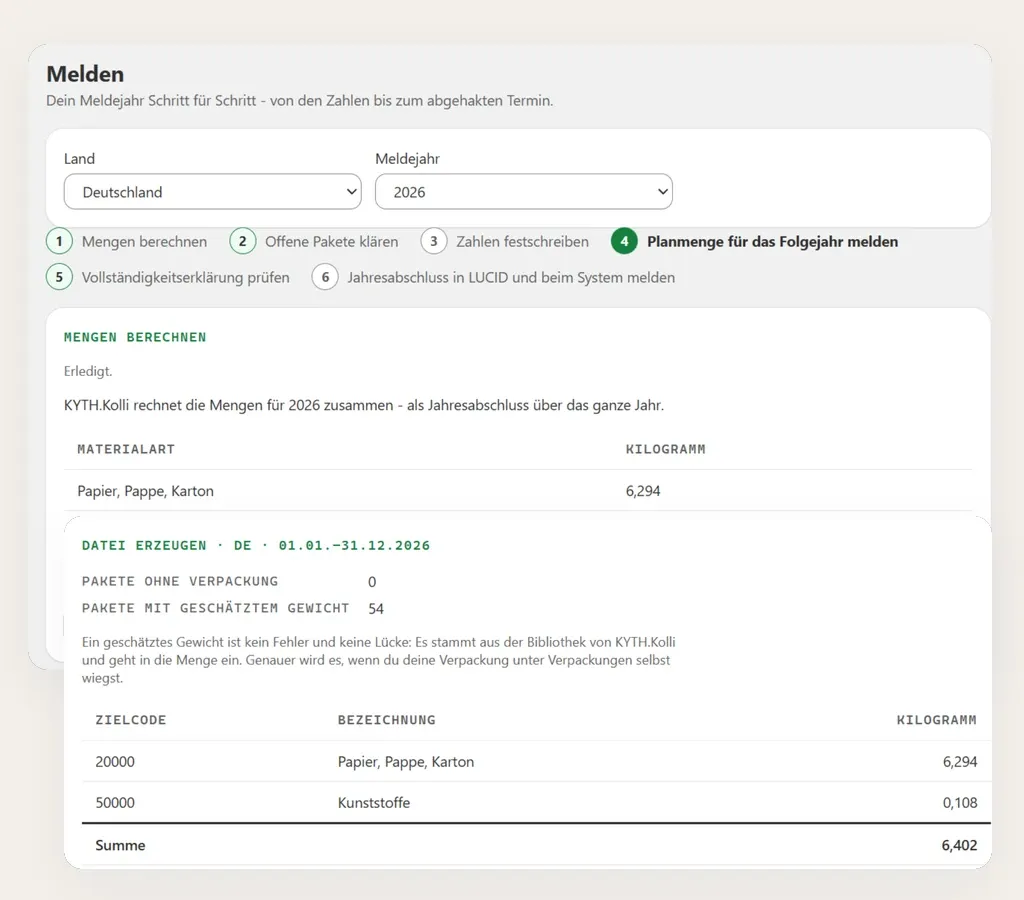
Task: Click the KILOGRAMM header in the Materialart table
Action: click(665, 449)
